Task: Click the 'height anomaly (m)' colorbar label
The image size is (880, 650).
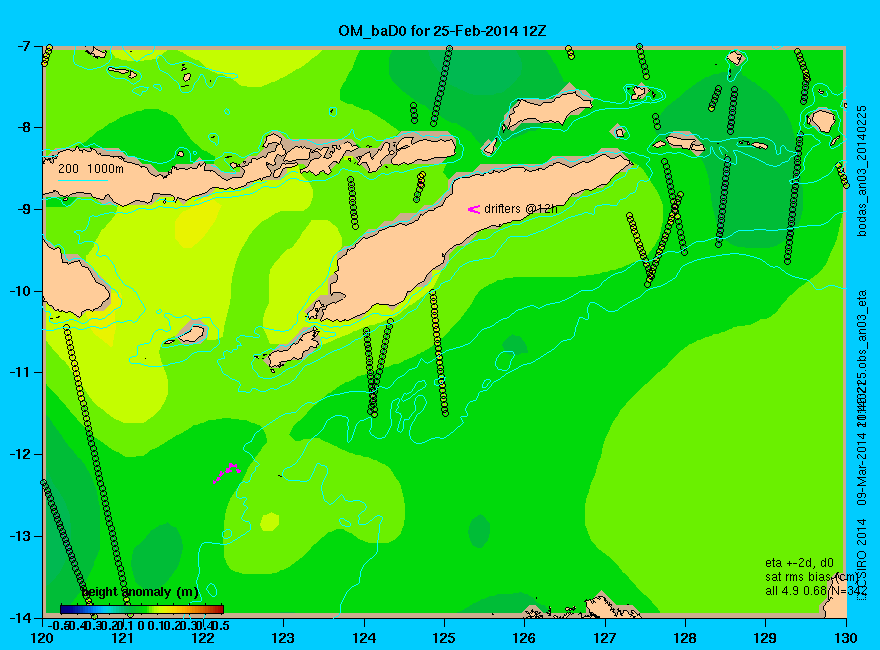Action: point(140,592)
